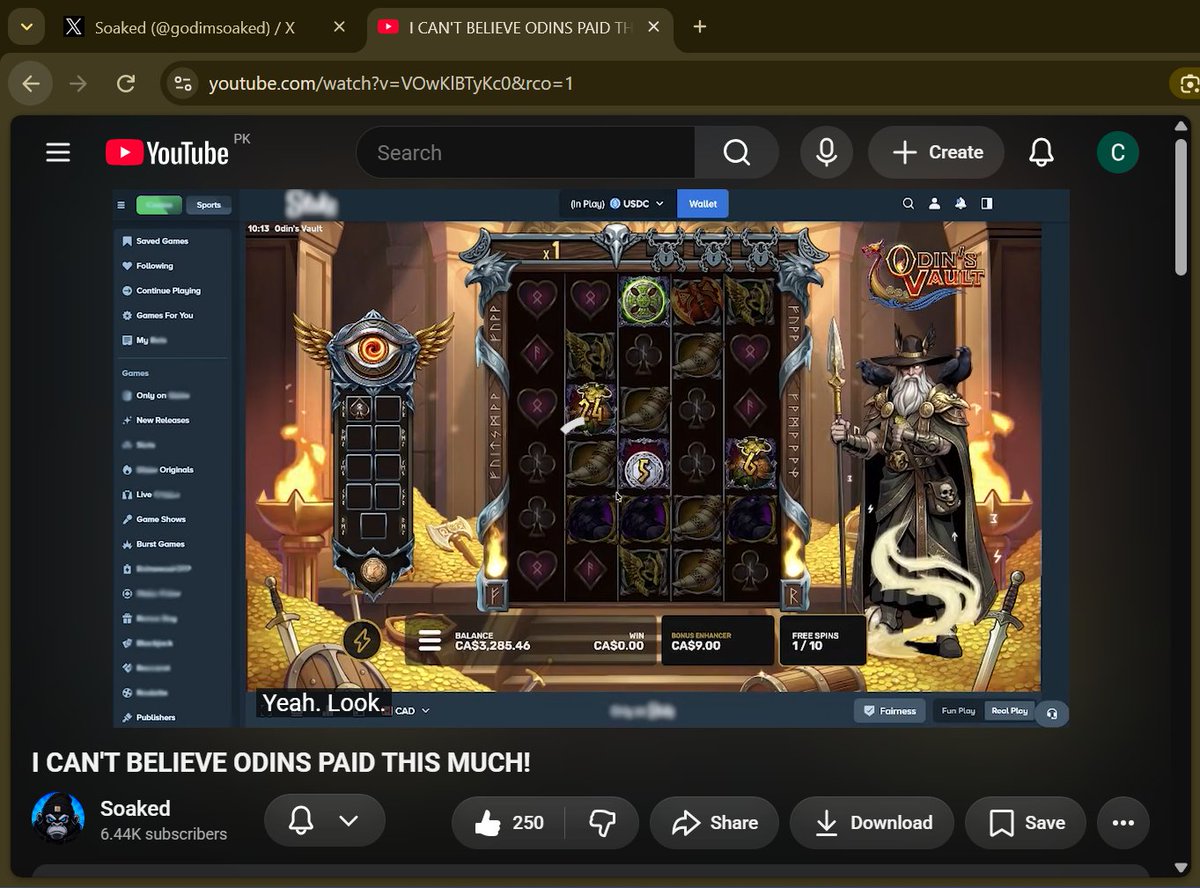Viewport: 1200px width, 888px height.
Task: Open YouTube notifications bell in header
Action: (1041, 152)
